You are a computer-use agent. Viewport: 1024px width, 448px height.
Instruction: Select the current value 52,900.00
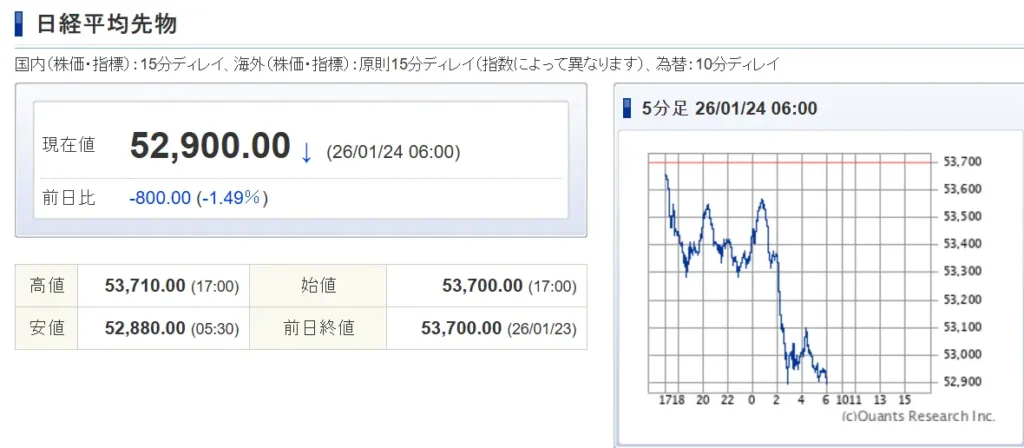(x=210, y=147)
